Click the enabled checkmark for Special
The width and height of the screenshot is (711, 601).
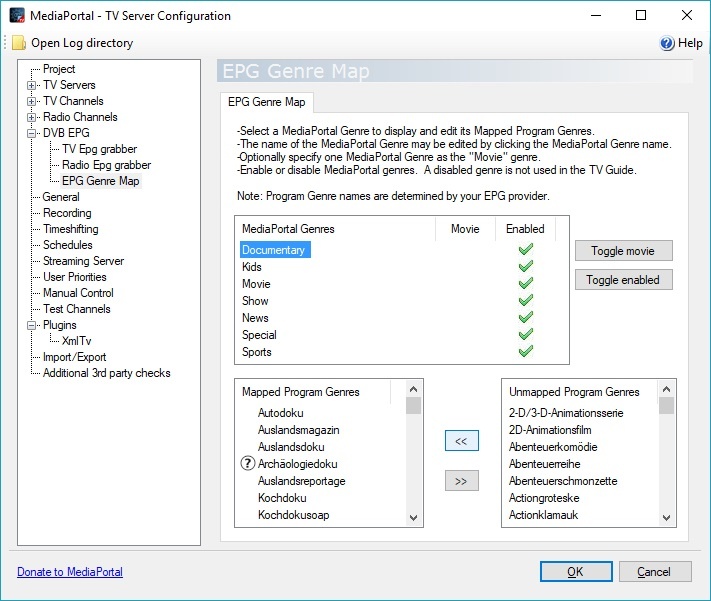coord(526,334)
